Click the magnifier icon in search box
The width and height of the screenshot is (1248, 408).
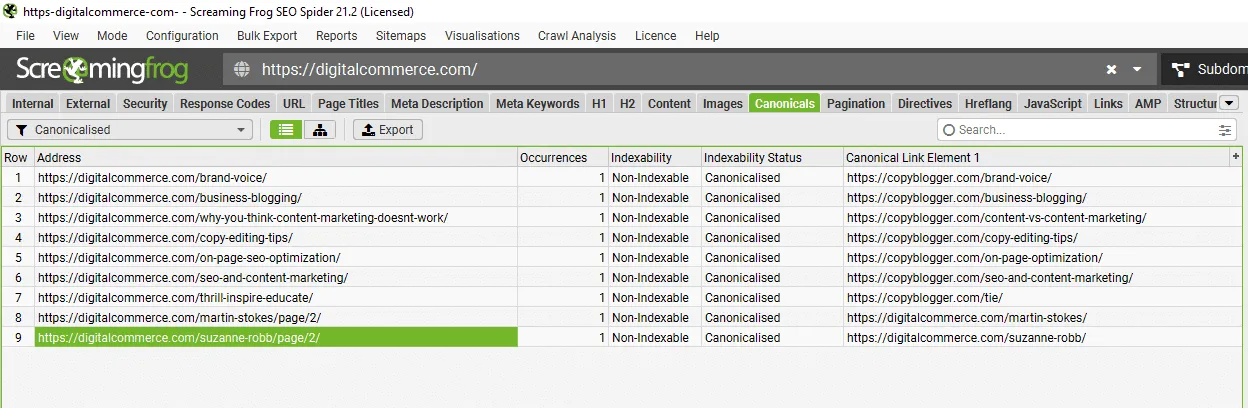pyautogui.click(x=948, y=130)
